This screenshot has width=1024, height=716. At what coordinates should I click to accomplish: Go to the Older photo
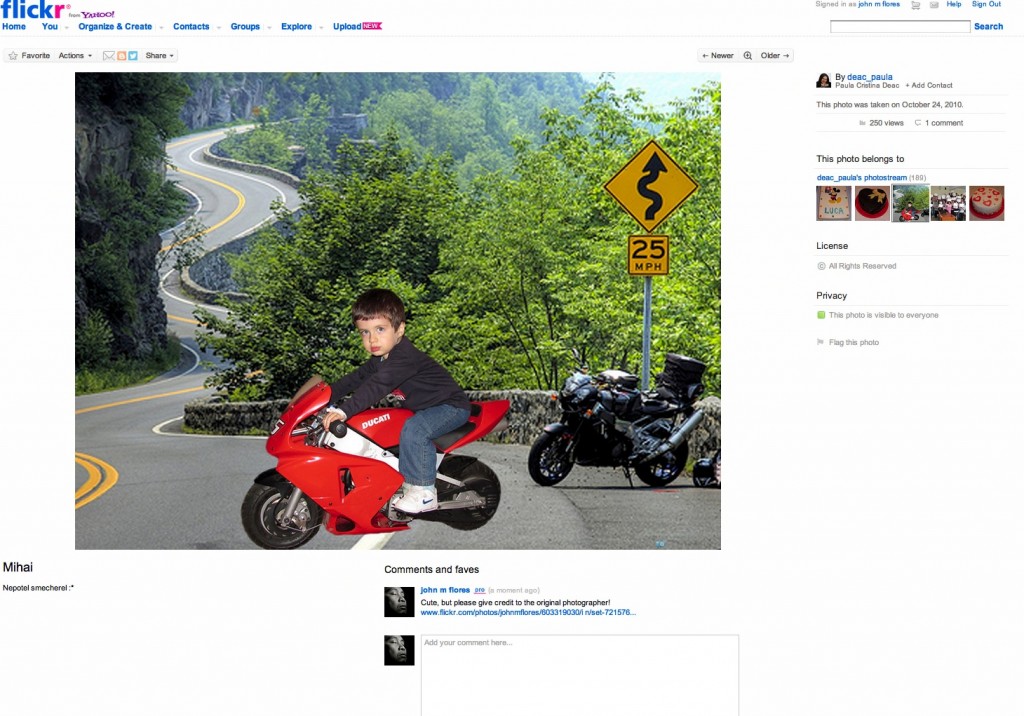tap(775, 56)
